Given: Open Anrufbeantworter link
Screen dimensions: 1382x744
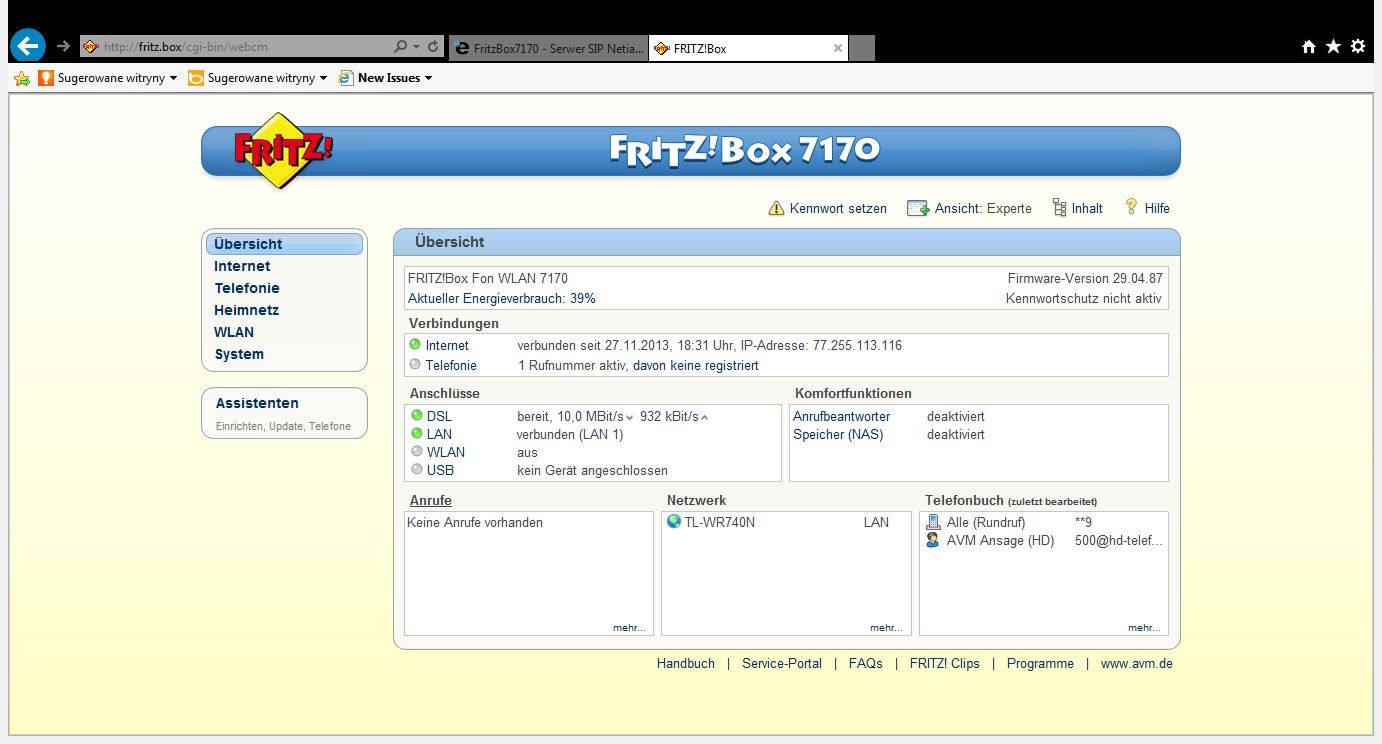Looking at the screenshot, I should pos(841,416).
